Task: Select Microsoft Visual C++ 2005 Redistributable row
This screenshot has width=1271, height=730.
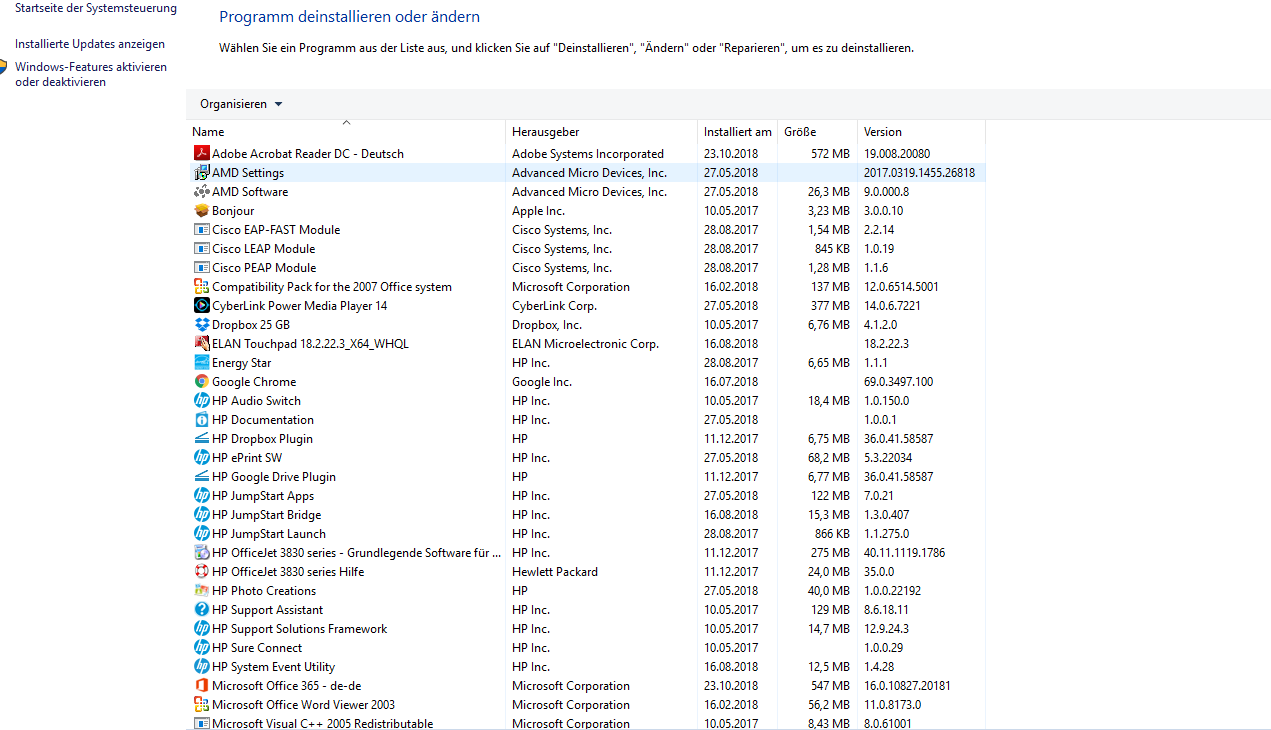Action: tap(586, 723)
